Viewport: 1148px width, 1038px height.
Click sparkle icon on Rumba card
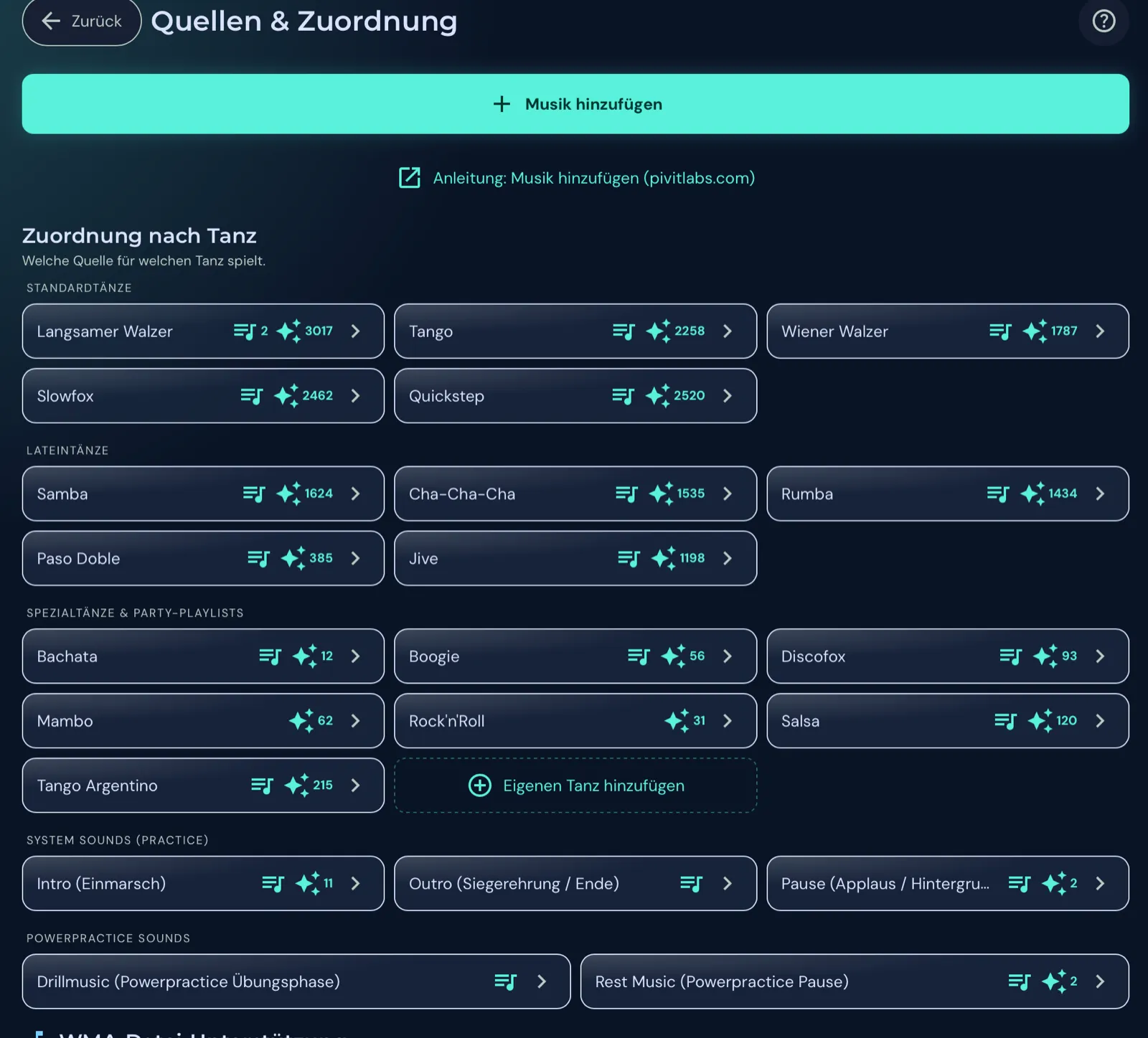click(1032, 494)
